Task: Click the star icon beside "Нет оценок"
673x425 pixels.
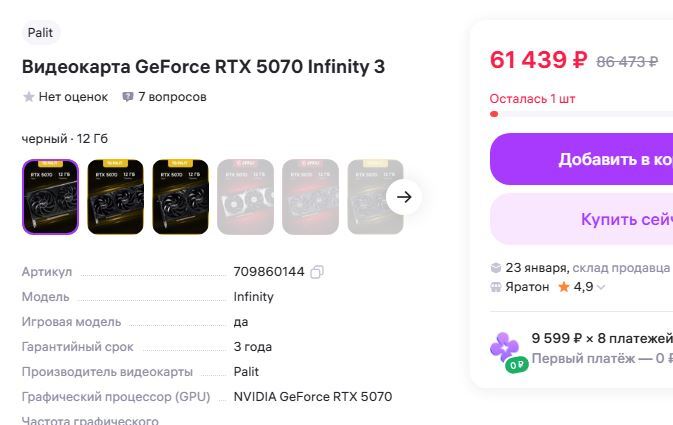Action: coord(29,97)
